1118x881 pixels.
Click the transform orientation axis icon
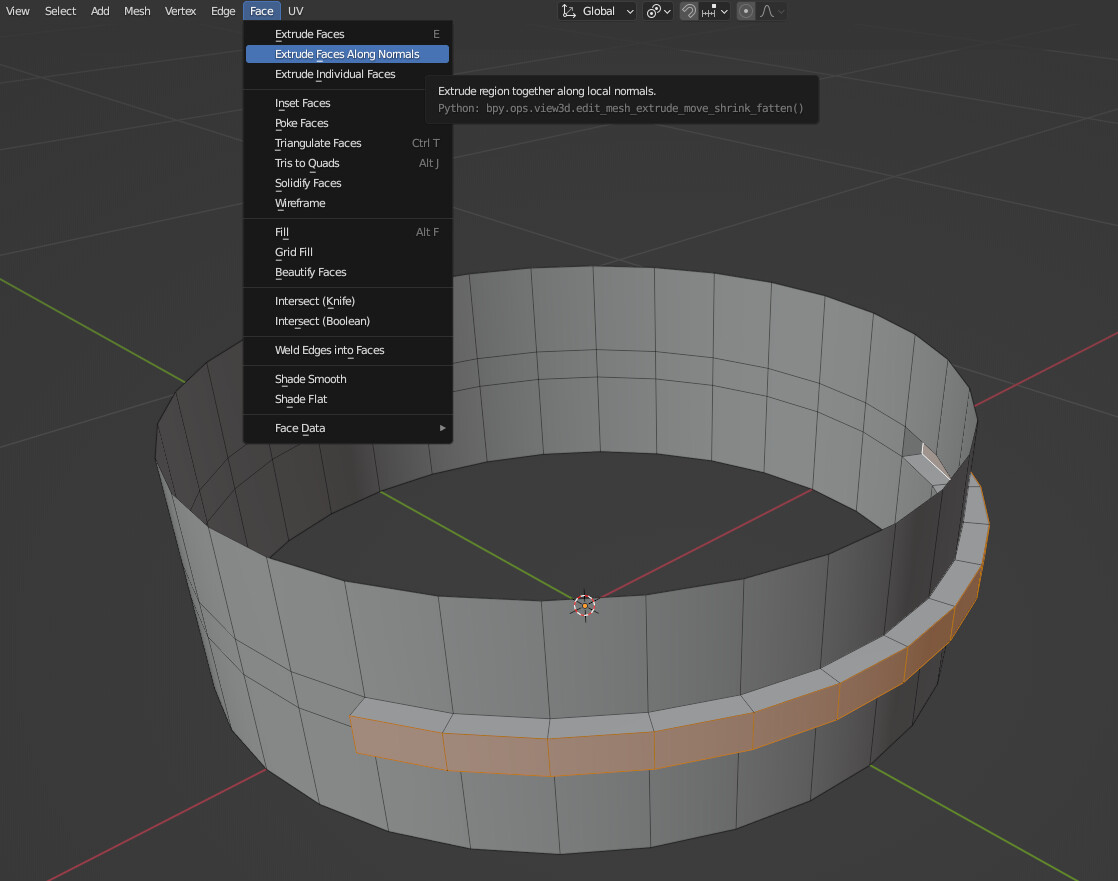[569, 11]
